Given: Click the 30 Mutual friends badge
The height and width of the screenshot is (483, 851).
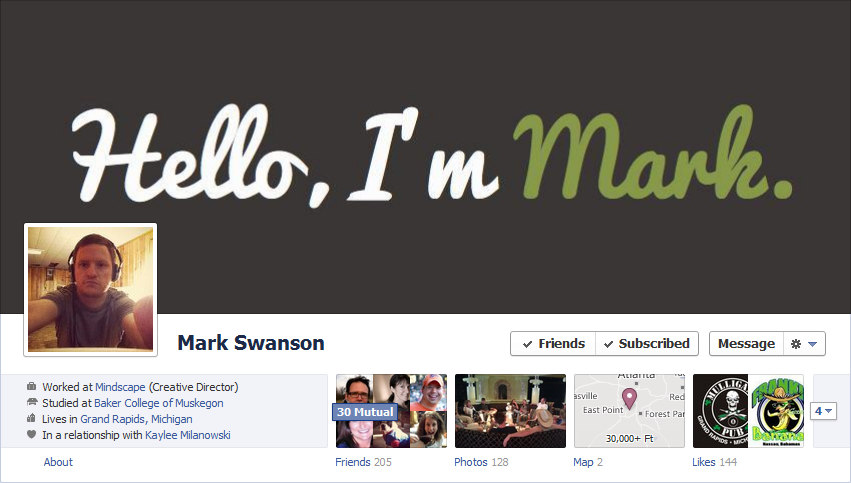Looking at the screenshot, I should 365,412.
